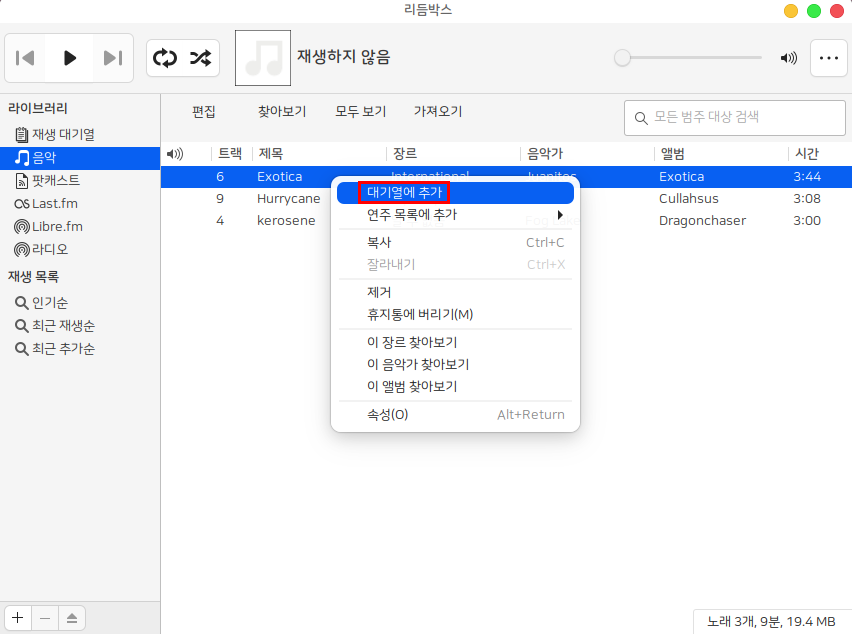Open the Radio source in sidebar
The image size is (852, 634).
pyautogui.click(x=50, y=249)
